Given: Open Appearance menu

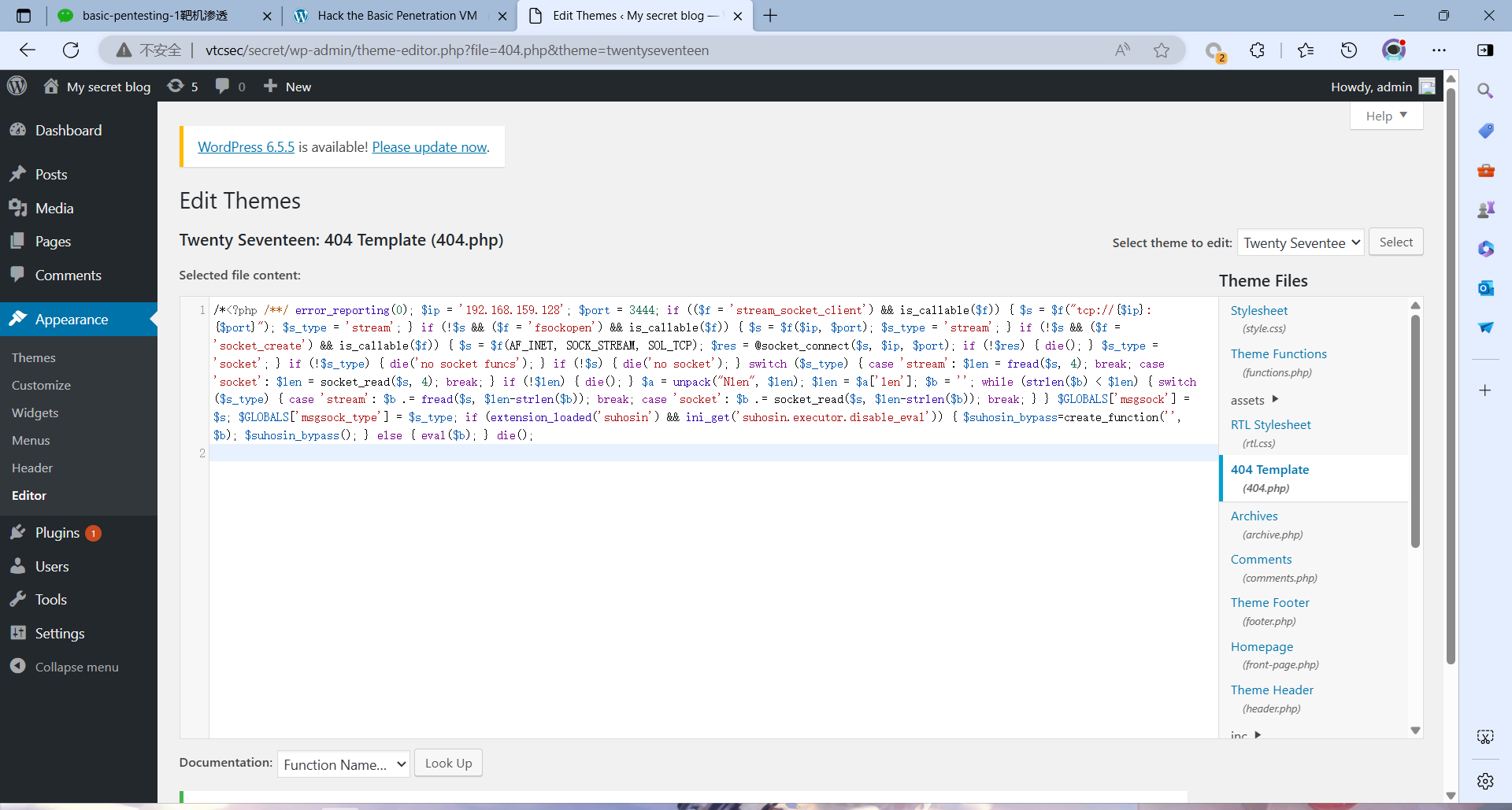Looking at the screenshot, I should point(79,319).
